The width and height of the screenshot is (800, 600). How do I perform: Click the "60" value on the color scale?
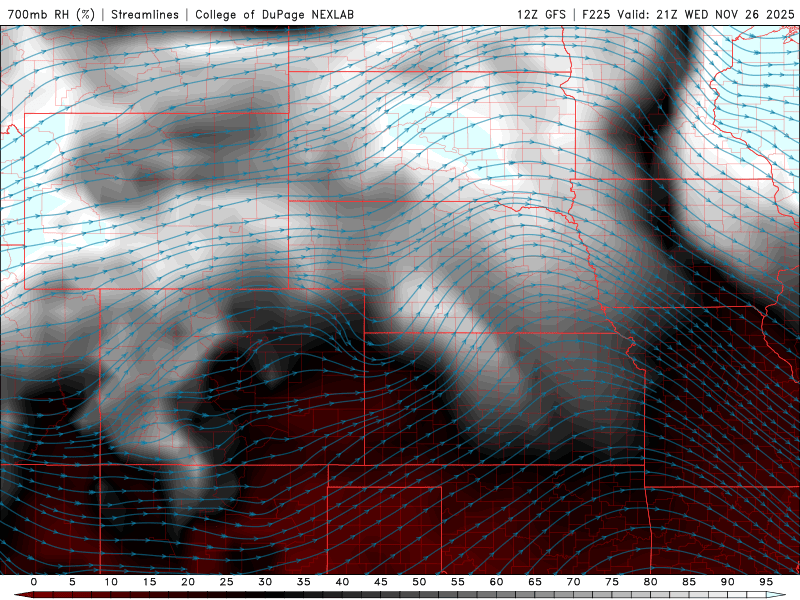pyautogui.click(x=496, y=582)
